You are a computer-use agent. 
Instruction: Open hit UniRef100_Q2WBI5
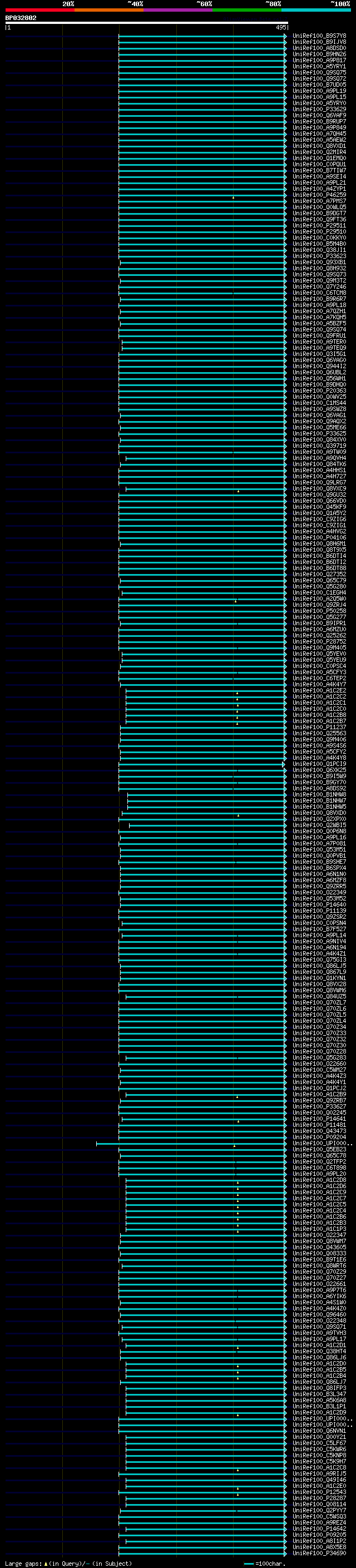[x=319, y=825]
